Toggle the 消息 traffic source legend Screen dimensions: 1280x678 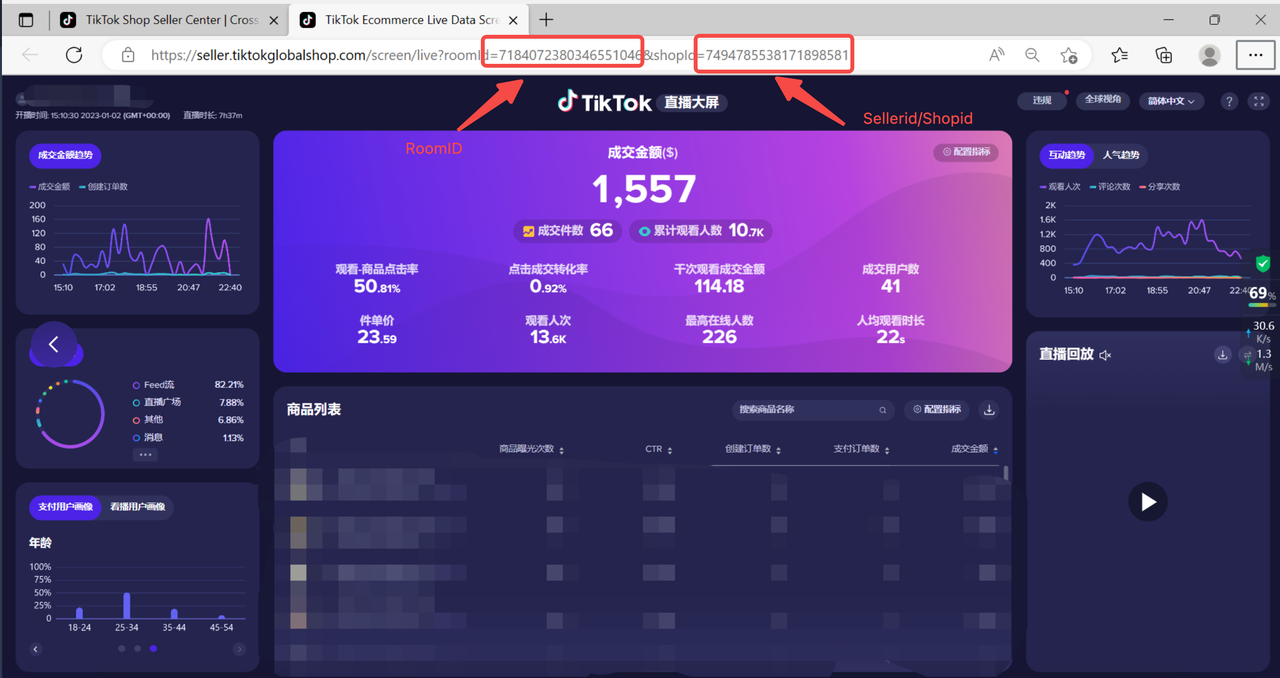coord(148,438)
